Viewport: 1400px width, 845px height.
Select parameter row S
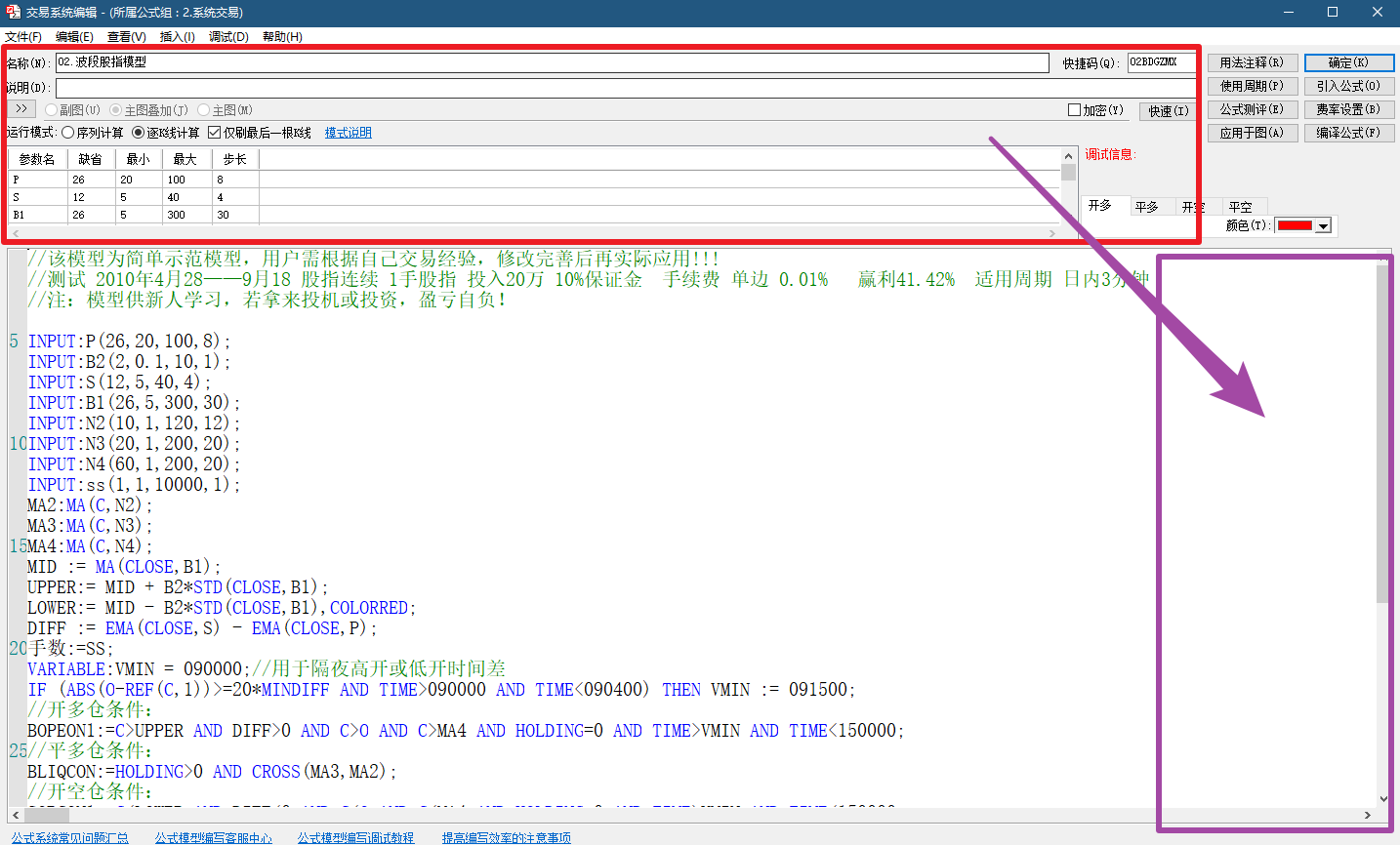pos(534,197)
